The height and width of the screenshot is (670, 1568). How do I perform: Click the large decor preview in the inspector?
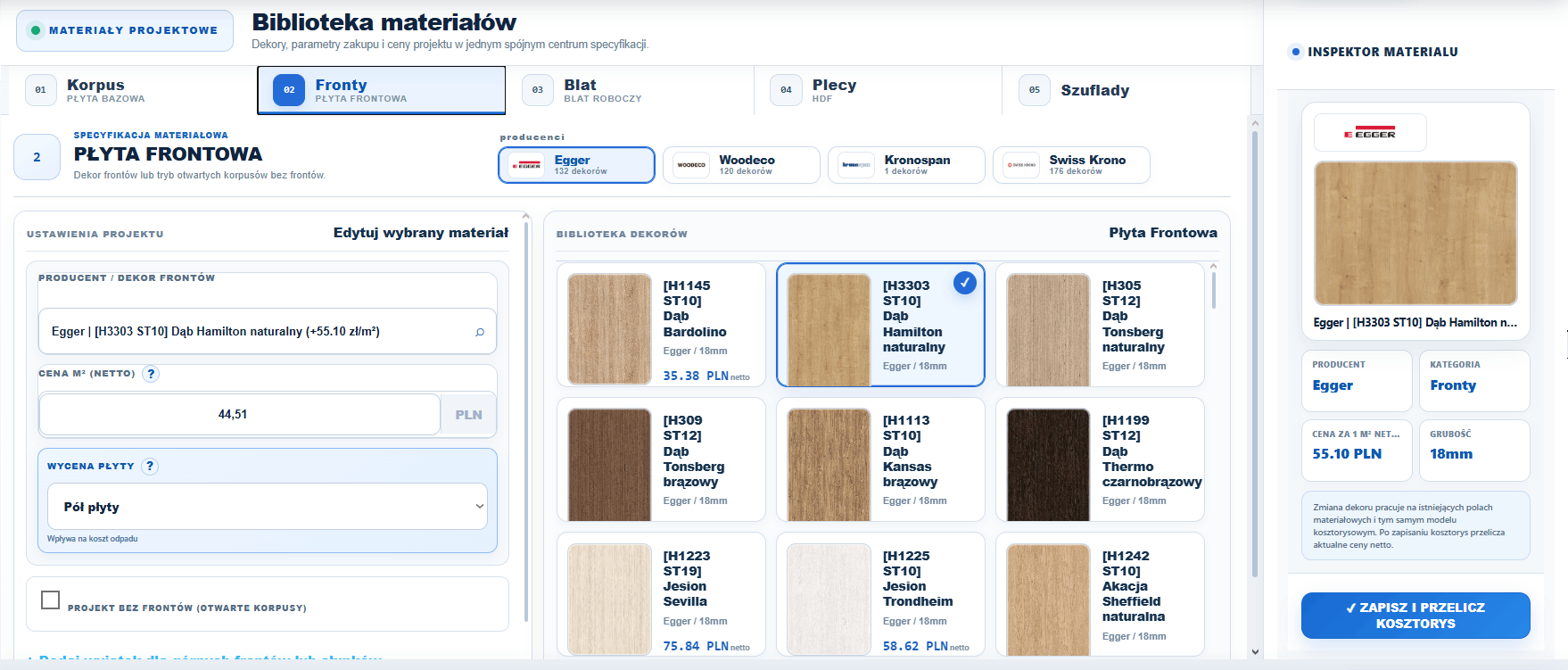[x=1415, y=234]
